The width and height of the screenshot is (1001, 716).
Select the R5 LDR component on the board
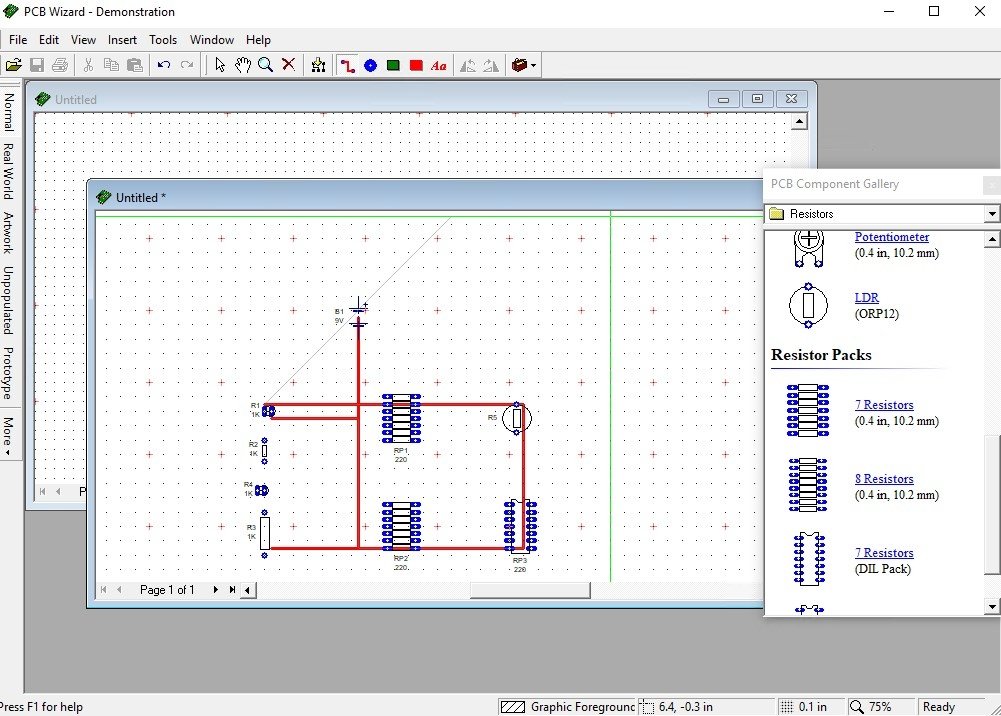[x=516, y=419]
